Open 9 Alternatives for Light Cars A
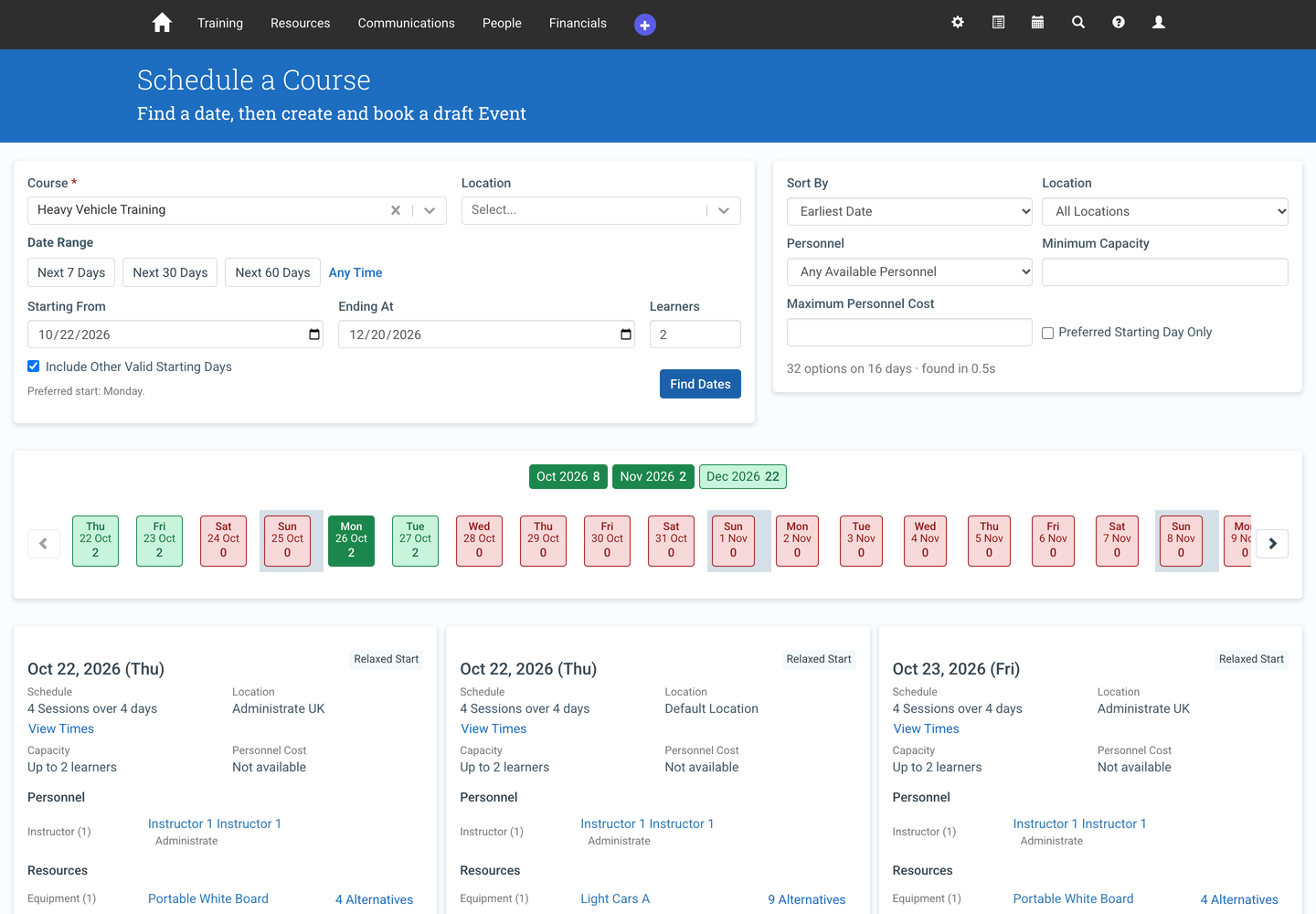1316x914 pixels. (807, 899)
